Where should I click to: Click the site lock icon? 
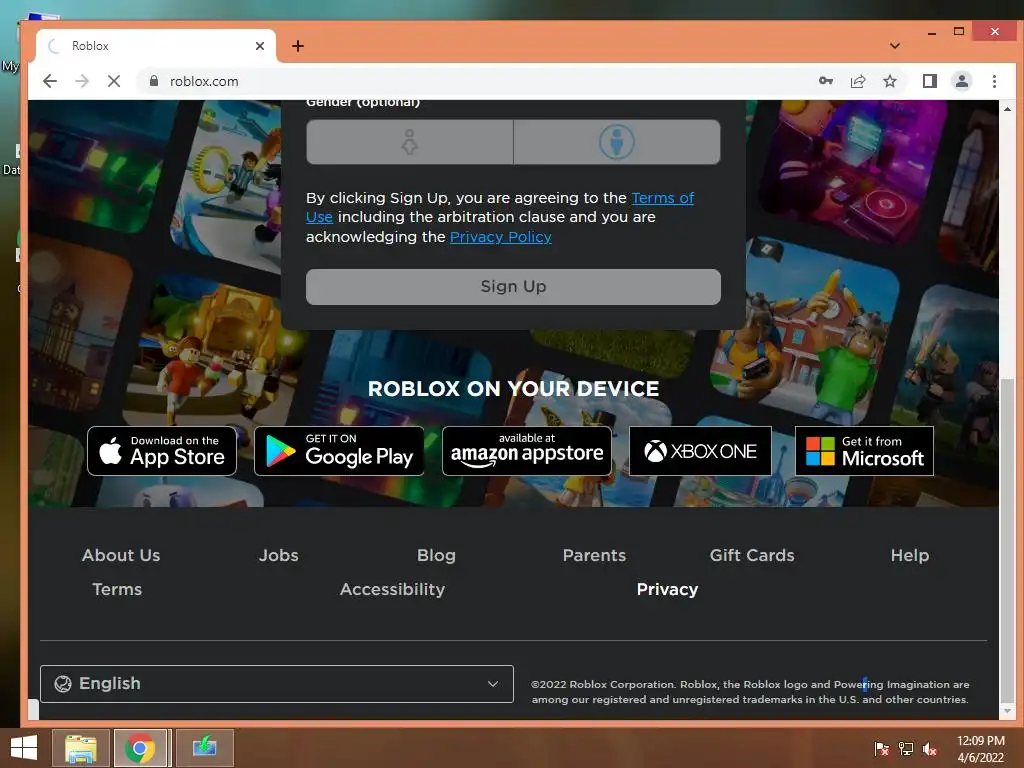pyautogui.click(x=154, y=81)
